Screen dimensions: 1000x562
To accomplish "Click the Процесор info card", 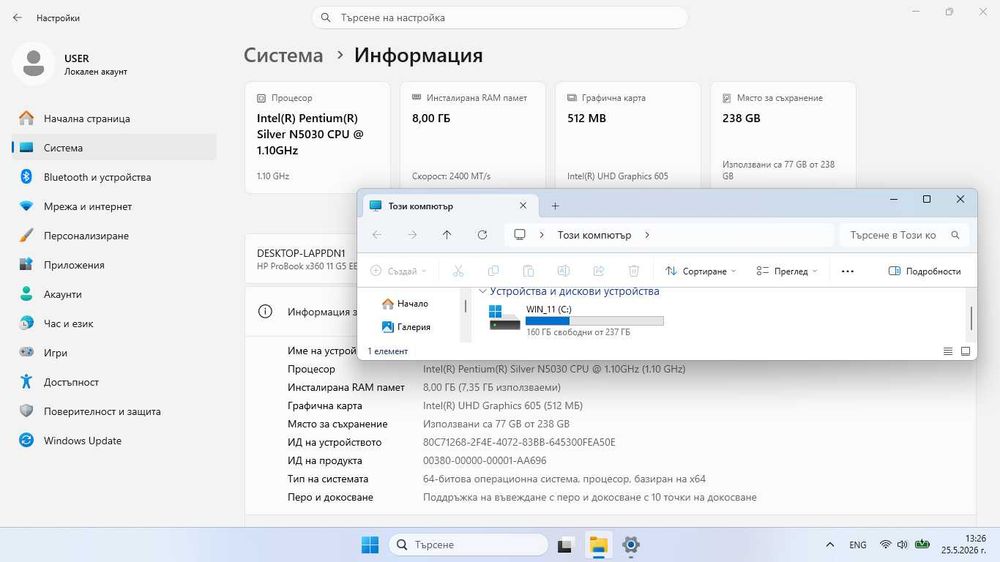I will 318,137.
